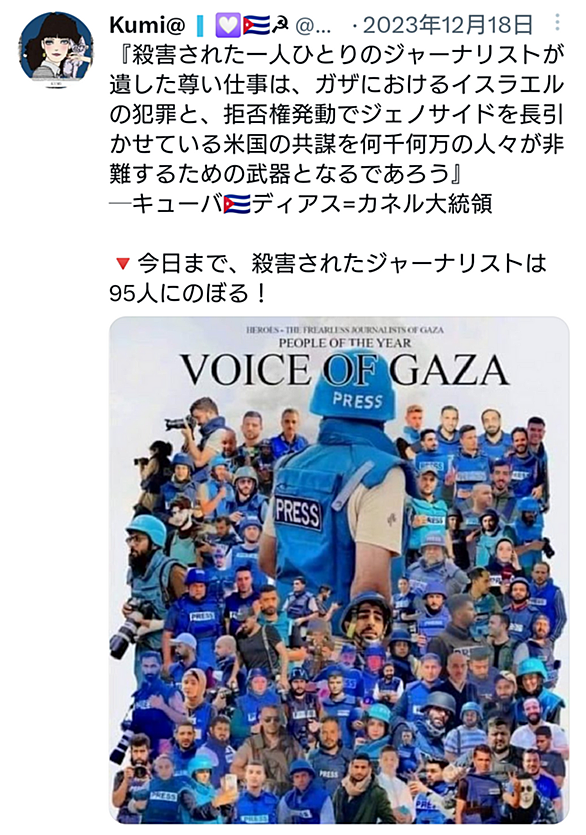Click the bearded man in blue helmet at left
Image resolution: width=586 pixels, height=835 pixels.
point(144,559)
